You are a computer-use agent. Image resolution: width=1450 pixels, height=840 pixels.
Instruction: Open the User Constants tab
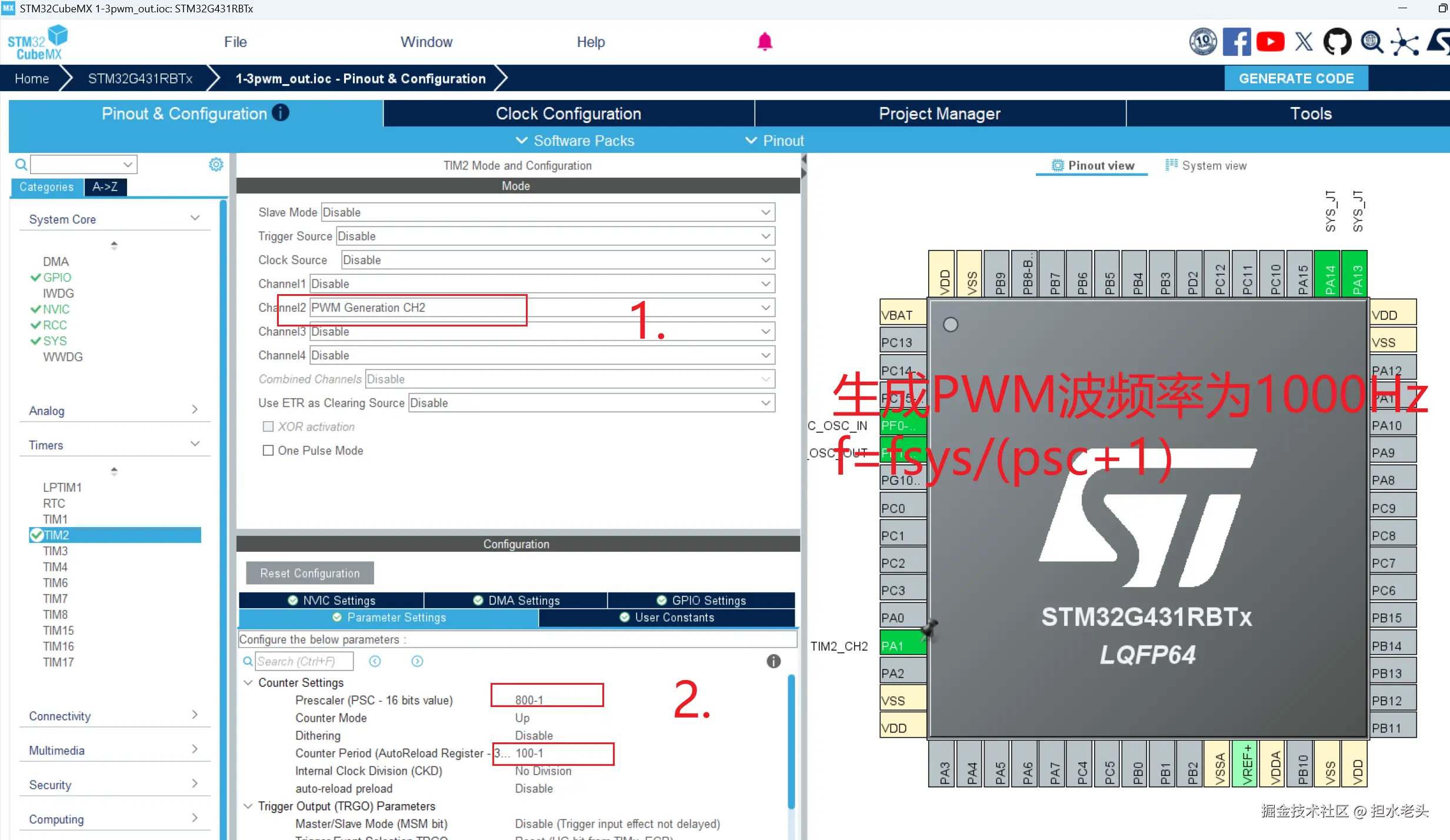pos(666,617)
